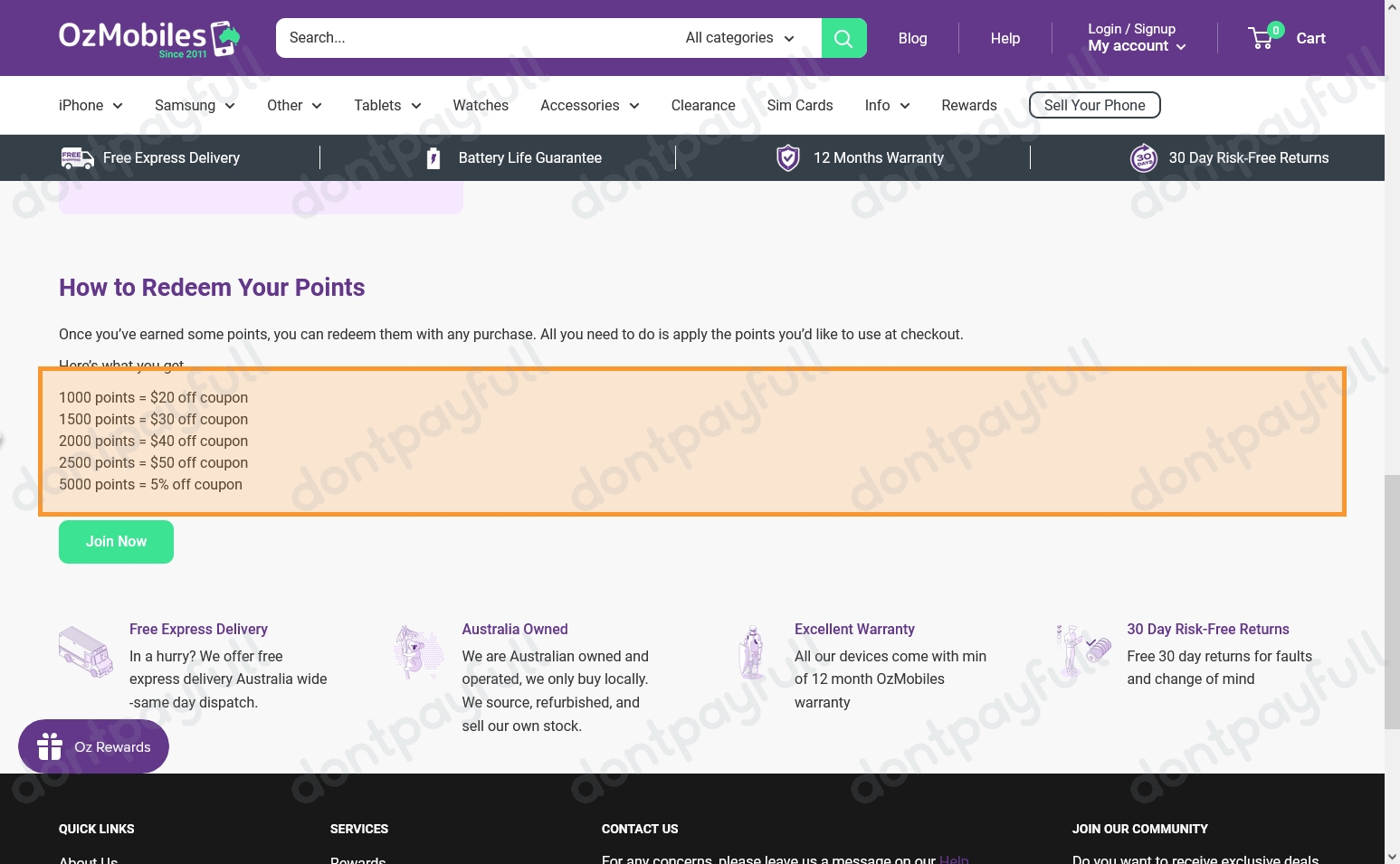Open the Oz Rewards gift widget
Image resolution: width=1400 pixels, height=864 pixels.
point(93,746)
